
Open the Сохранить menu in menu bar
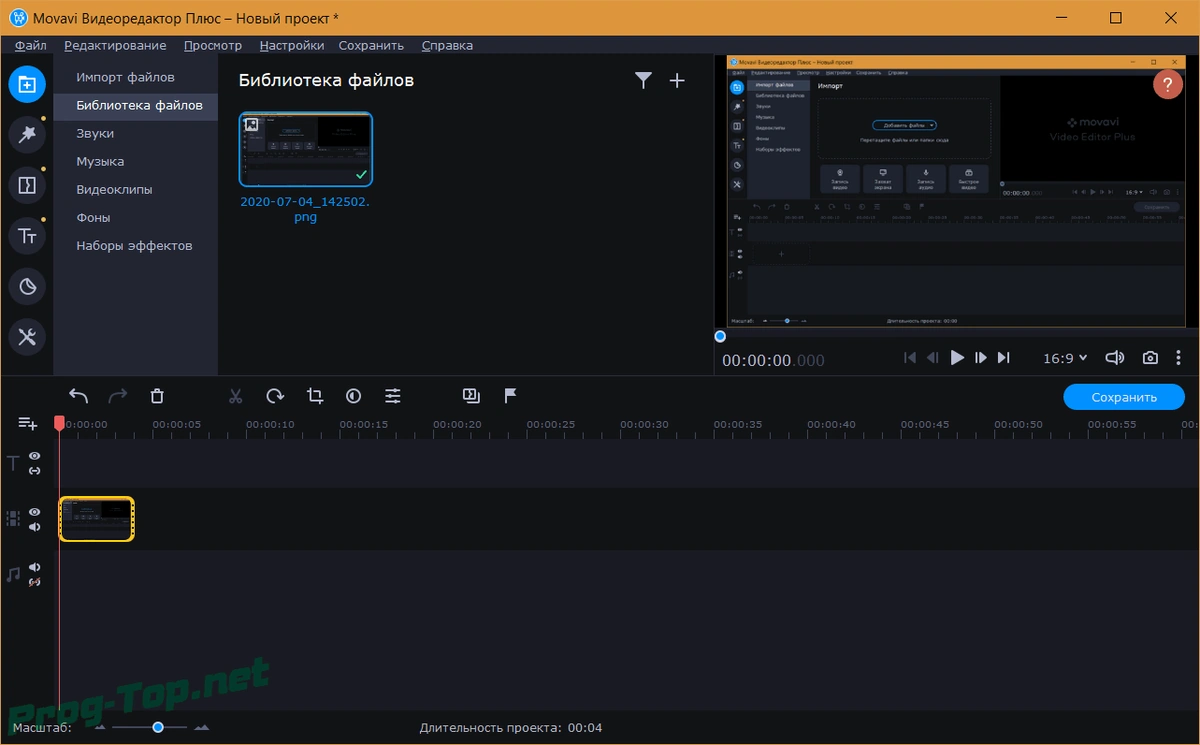pyautogui.click(x=371, y=45)
